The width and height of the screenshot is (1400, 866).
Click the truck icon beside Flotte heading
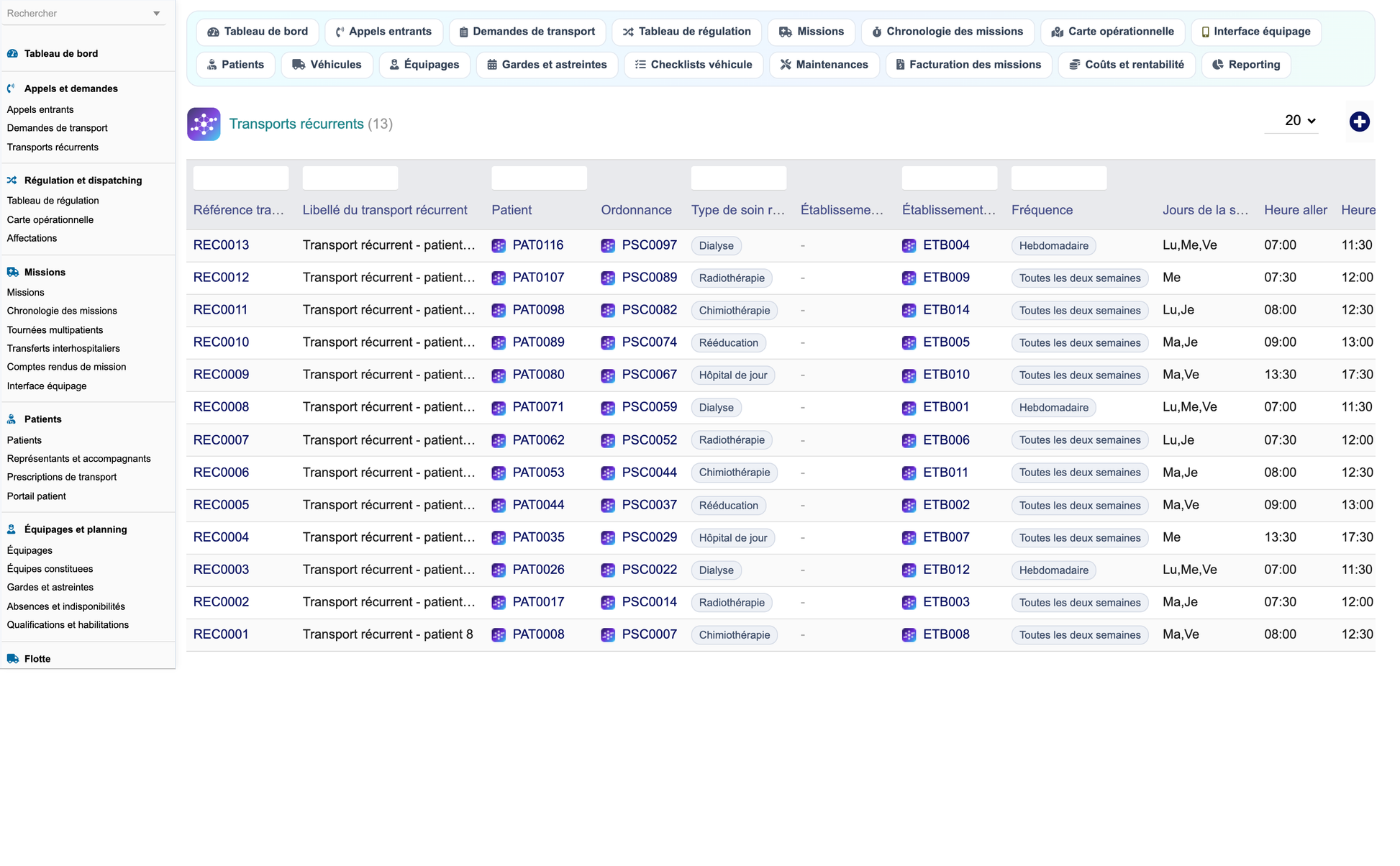(x=13, y=659)
